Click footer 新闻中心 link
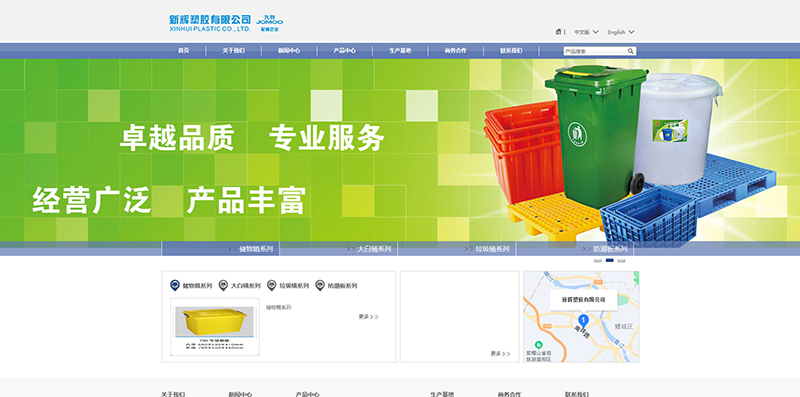The height and width of the screenshot is (397, 800). (x=240, y=394)
